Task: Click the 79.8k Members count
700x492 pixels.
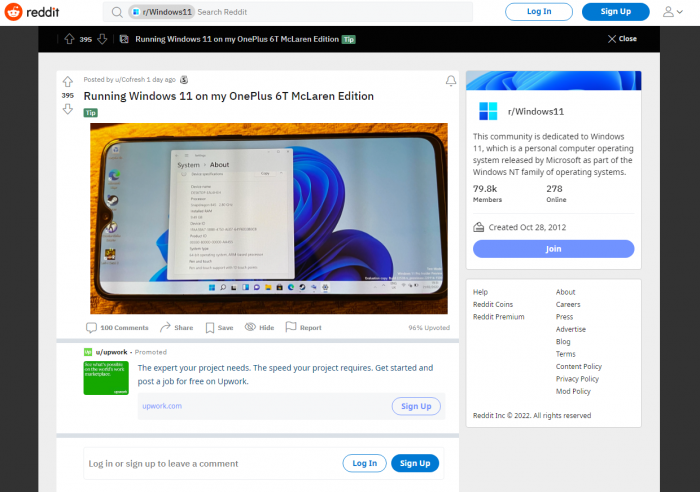Action: pyautogui.click(x=488, y=194)
